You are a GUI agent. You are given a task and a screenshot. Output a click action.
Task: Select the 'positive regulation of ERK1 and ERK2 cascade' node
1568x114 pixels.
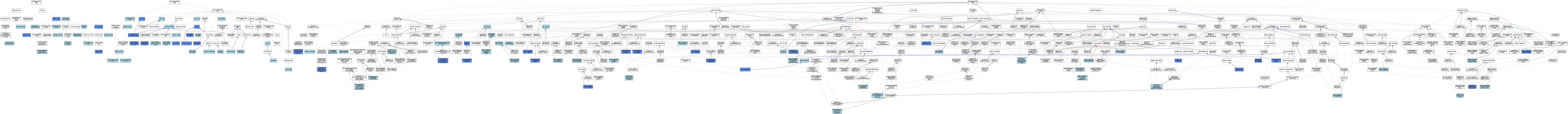(373, 78)
